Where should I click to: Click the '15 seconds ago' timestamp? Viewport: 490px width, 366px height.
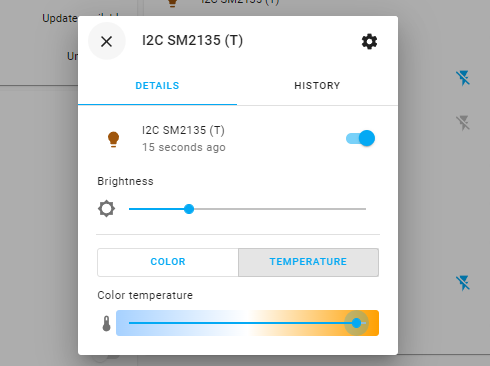[x=184, y=147]
